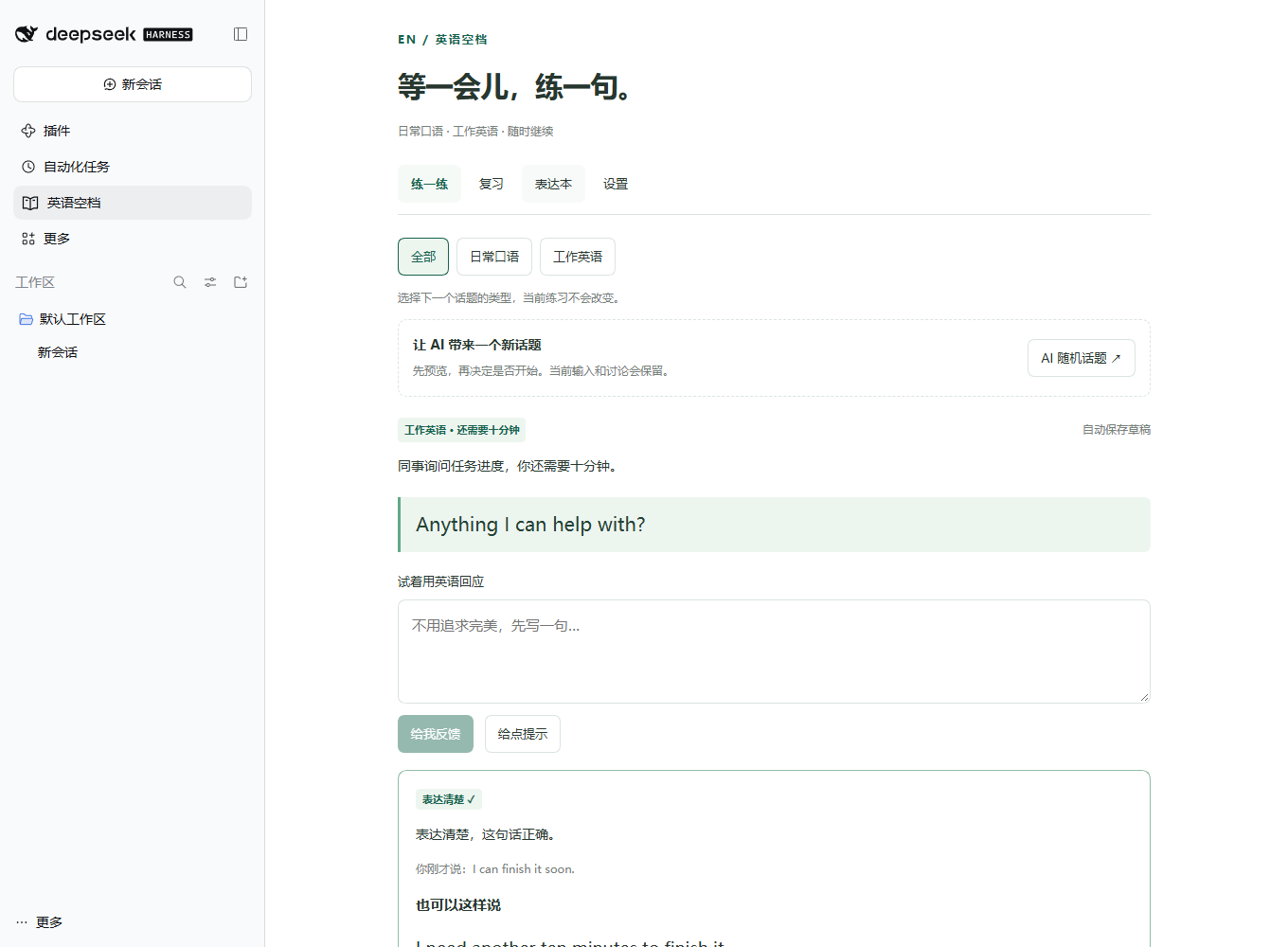The image size is (1288, 947).
Task: Select 英语空档 sidebar item
Action: coord(133,203)
